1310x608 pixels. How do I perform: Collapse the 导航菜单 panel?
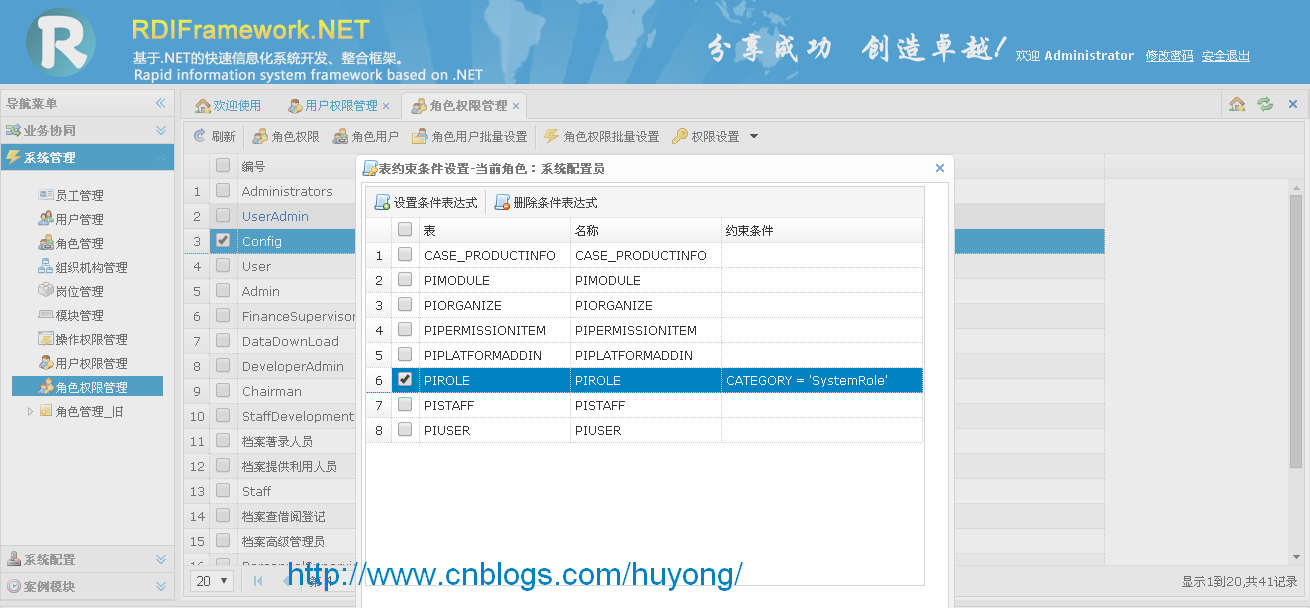160,103
